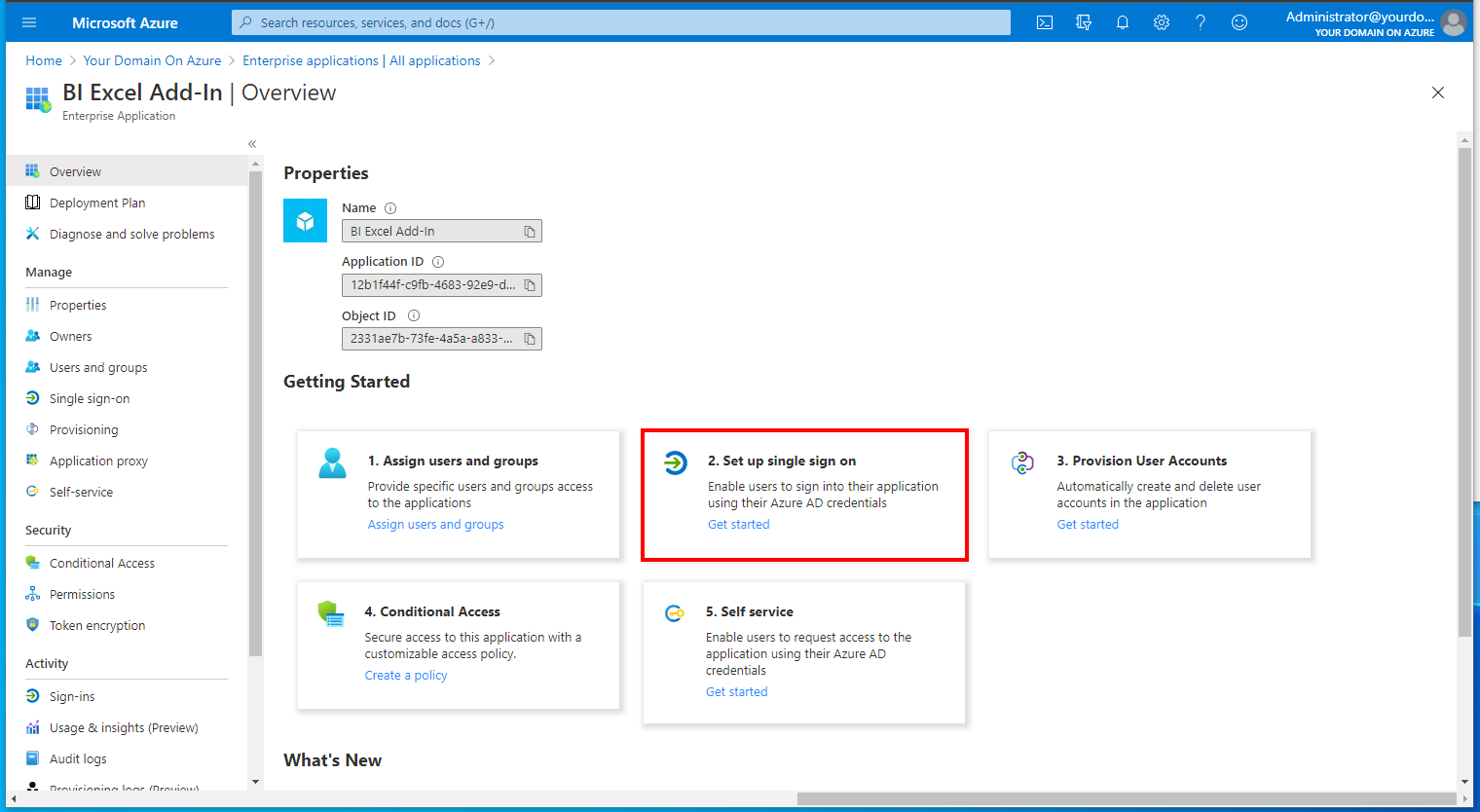Copy the Application ID value
The width and height of the screenshot is (1480, 812).
coord(530,285)
